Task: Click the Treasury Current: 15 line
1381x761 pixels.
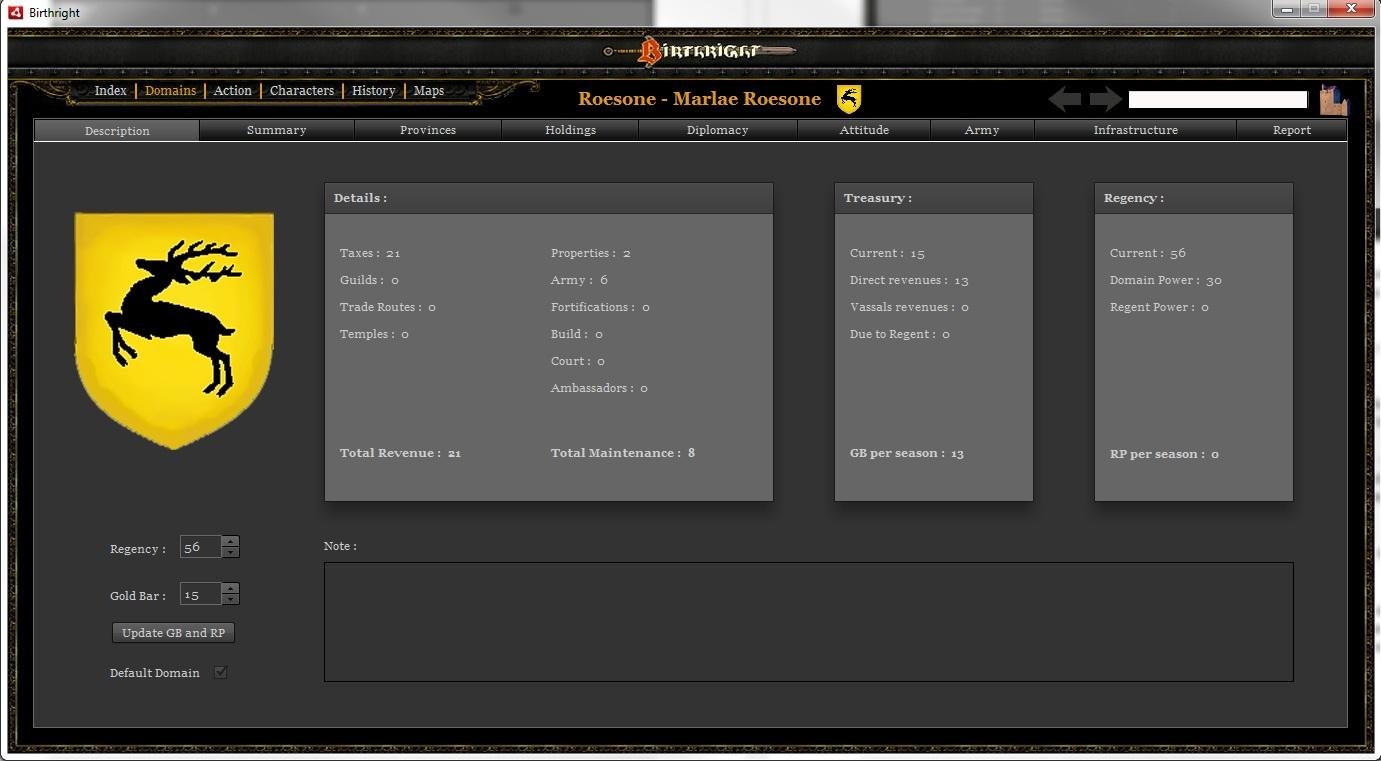Action: pos(887,253)
